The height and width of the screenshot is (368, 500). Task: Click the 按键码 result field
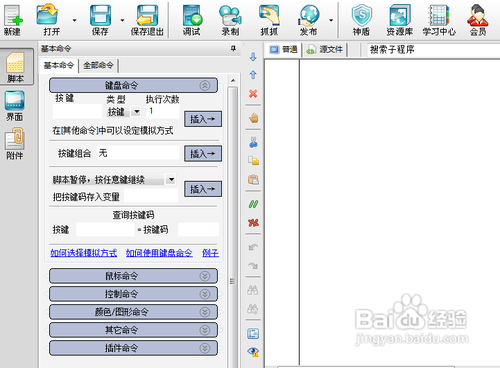[198, 229]
